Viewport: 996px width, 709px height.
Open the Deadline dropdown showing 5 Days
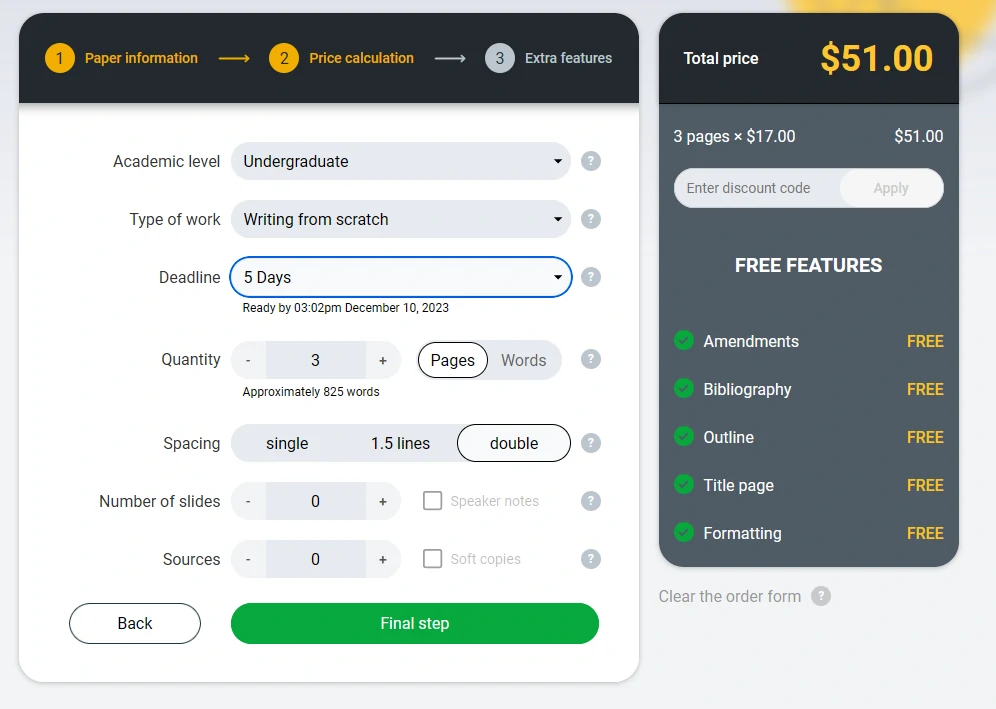click(x=400, y=277)
